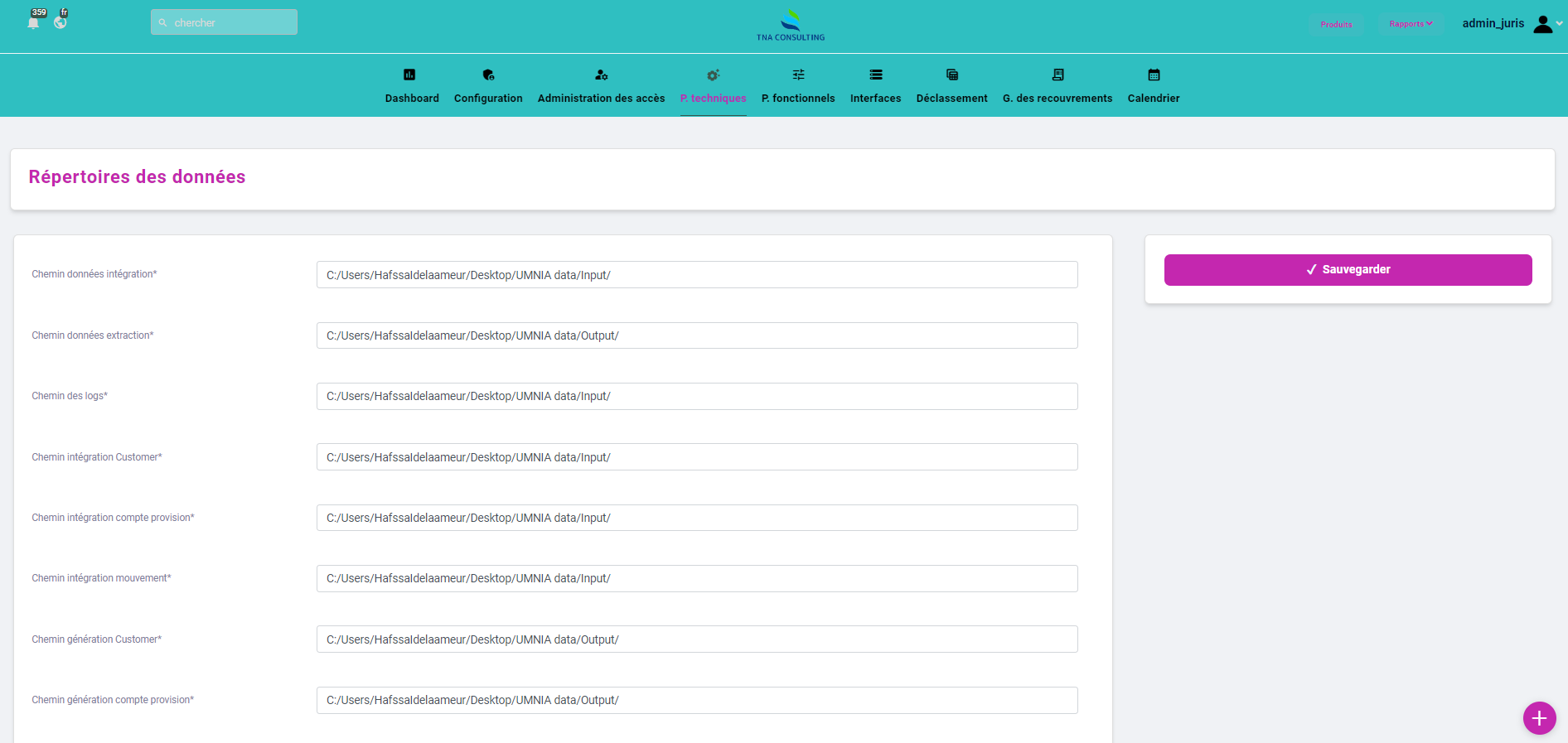The height and width of the screenshot is (743, 1568).
Task: Click the Déclassement icon
Action: [951, 75]
